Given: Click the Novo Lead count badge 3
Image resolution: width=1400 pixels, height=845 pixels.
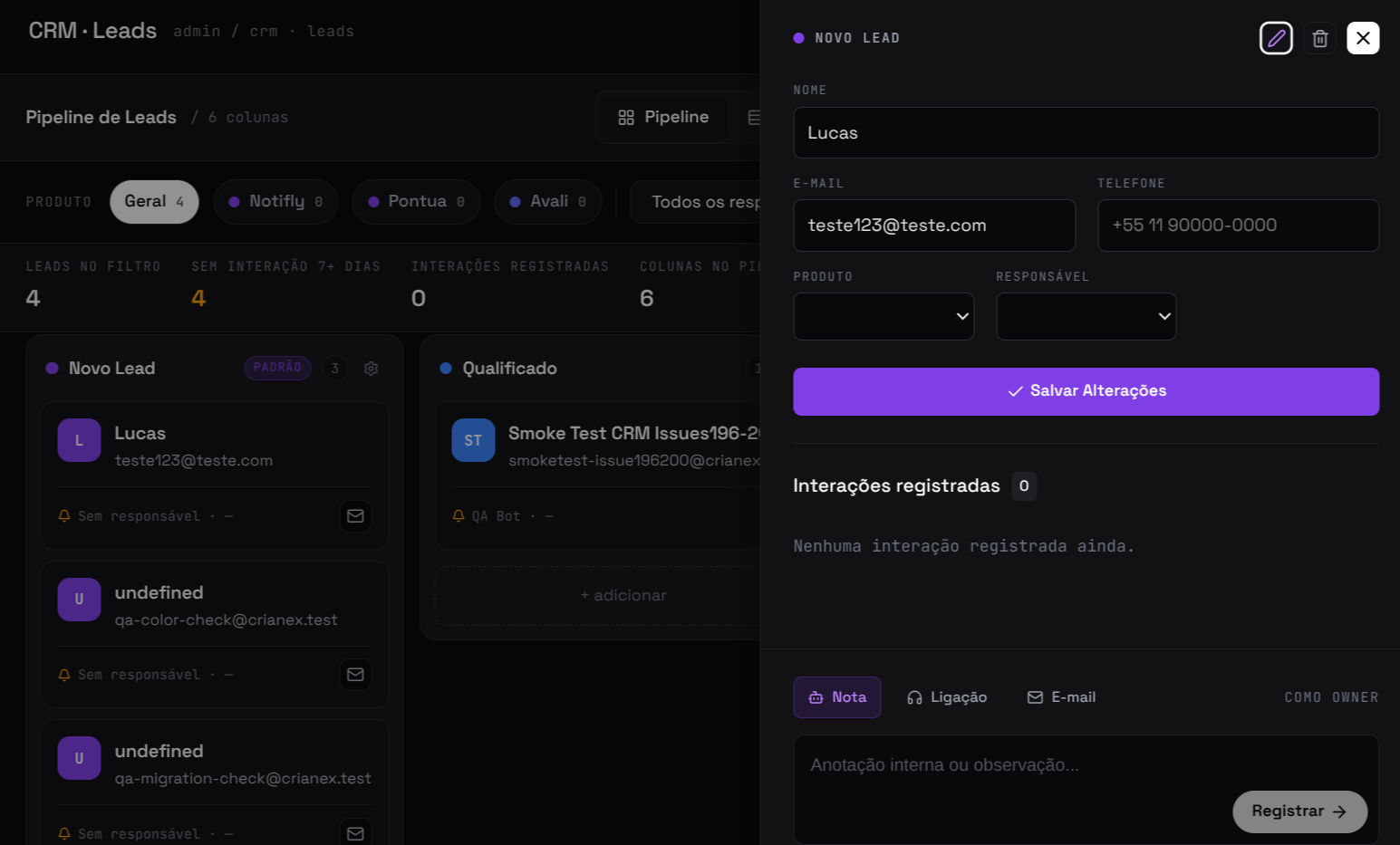Looking at the screenshot, I should (x=335, y=369).
